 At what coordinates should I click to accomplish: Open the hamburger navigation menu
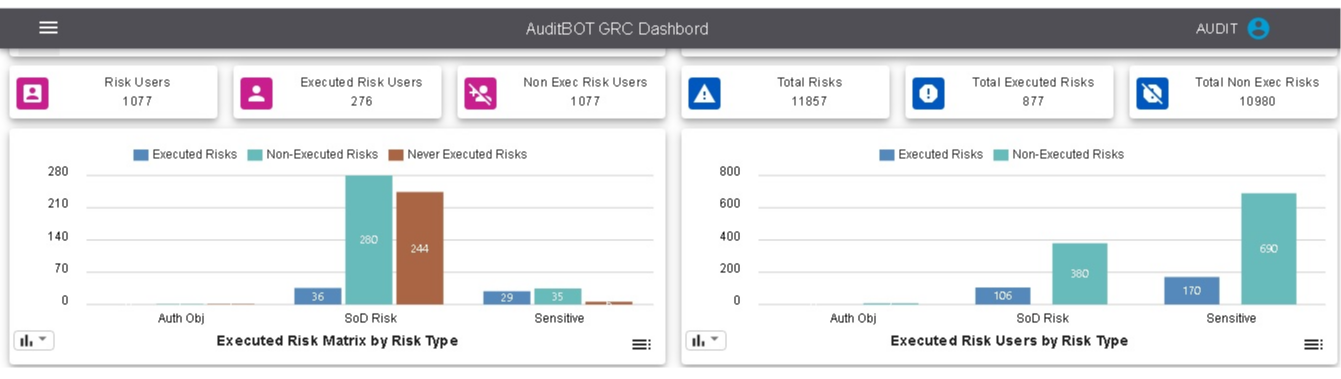48,28
